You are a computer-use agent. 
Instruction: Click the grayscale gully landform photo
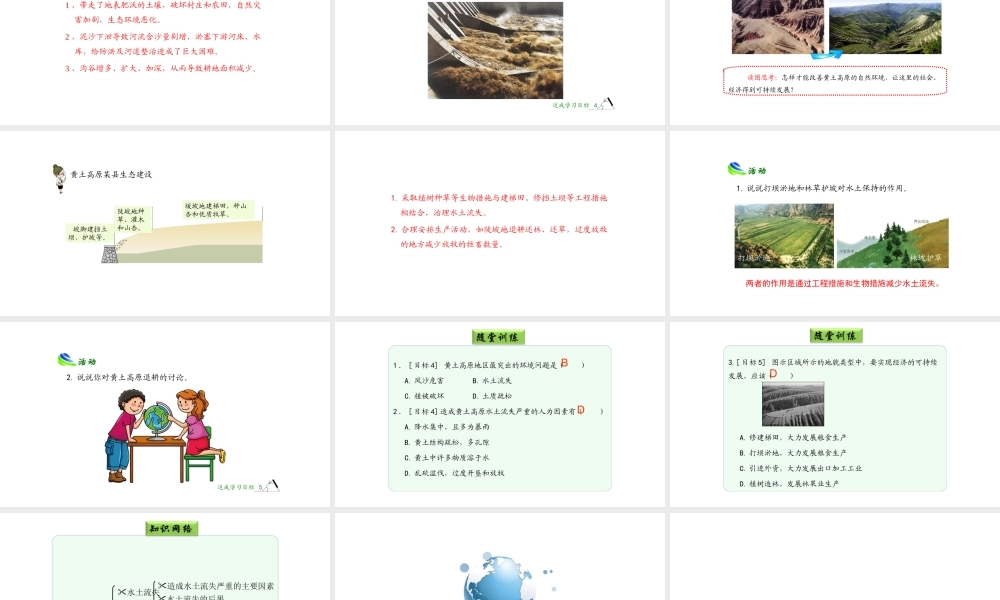coord(793,404)
